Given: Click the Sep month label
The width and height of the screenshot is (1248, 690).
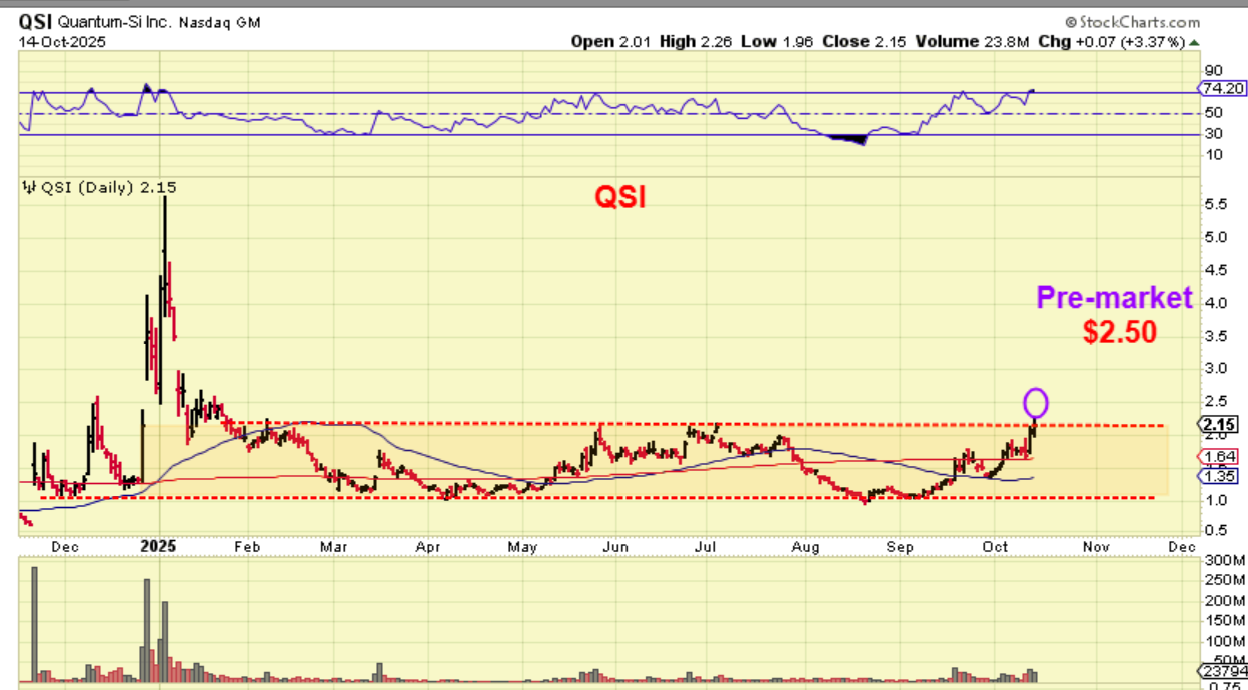Looking at the screenshot, I should click(x=901, y=548).
